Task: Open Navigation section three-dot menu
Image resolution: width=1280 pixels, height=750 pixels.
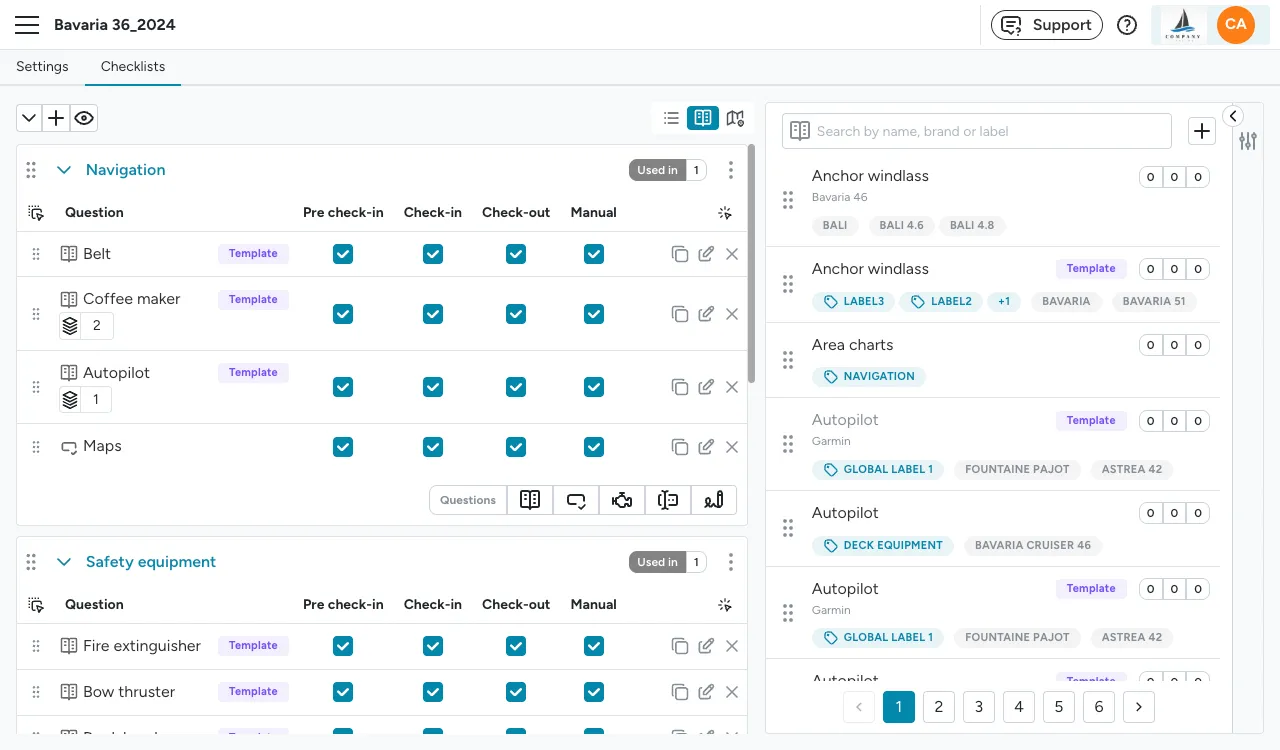Action: pyautogui.click(x=731, y=170)
